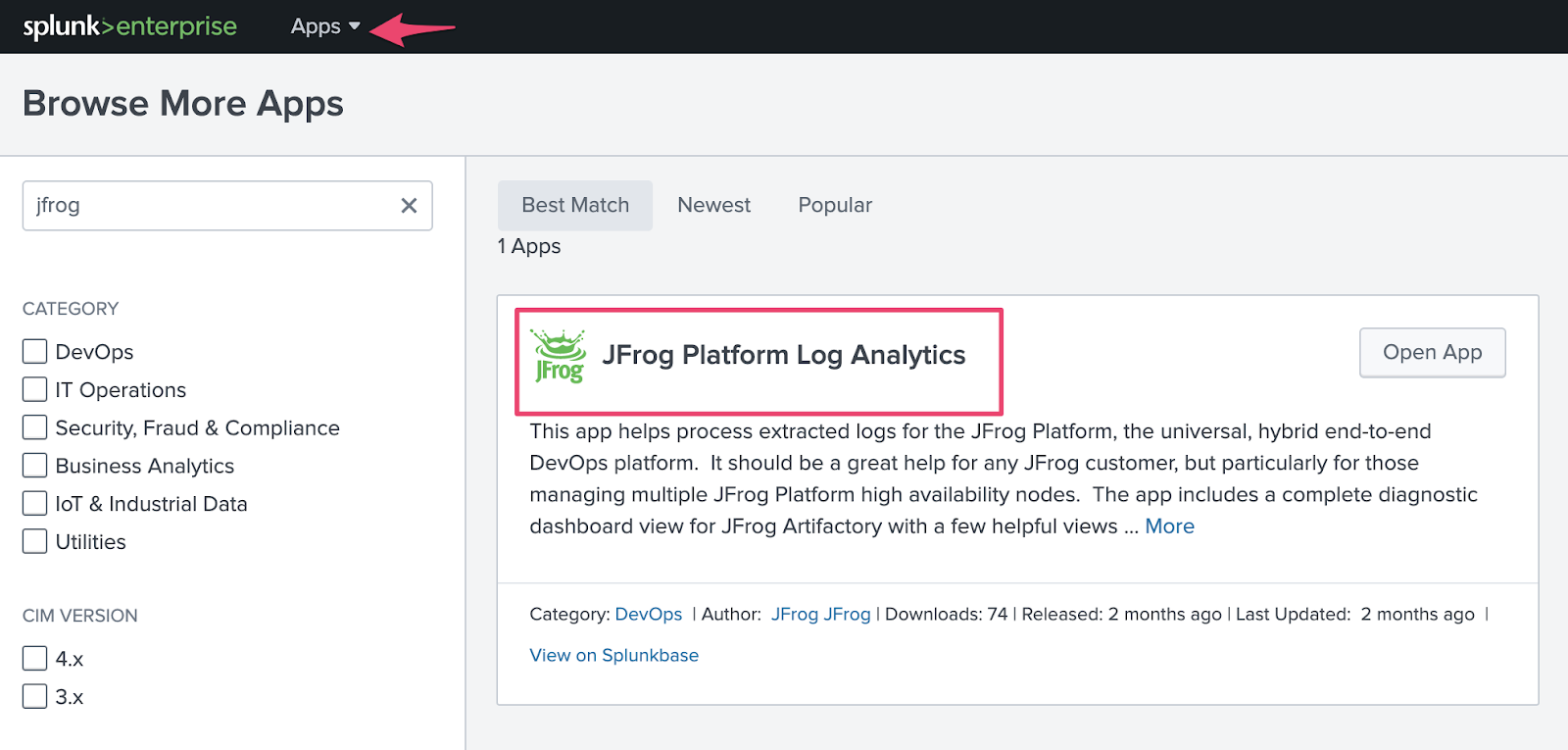
Task: Expand description with the More link
Action: click(1169, 526)
